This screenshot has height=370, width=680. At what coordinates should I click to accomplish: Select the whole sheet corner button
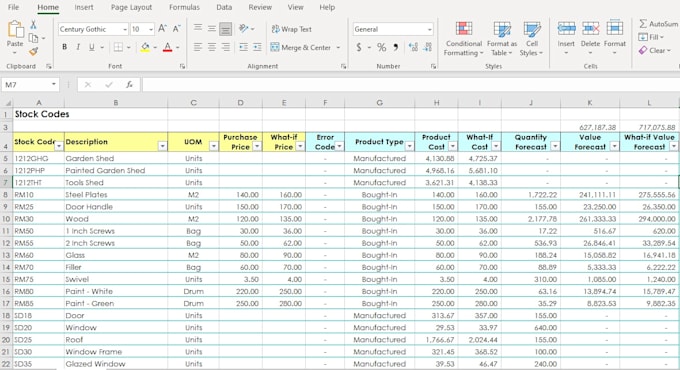[7, 103]
